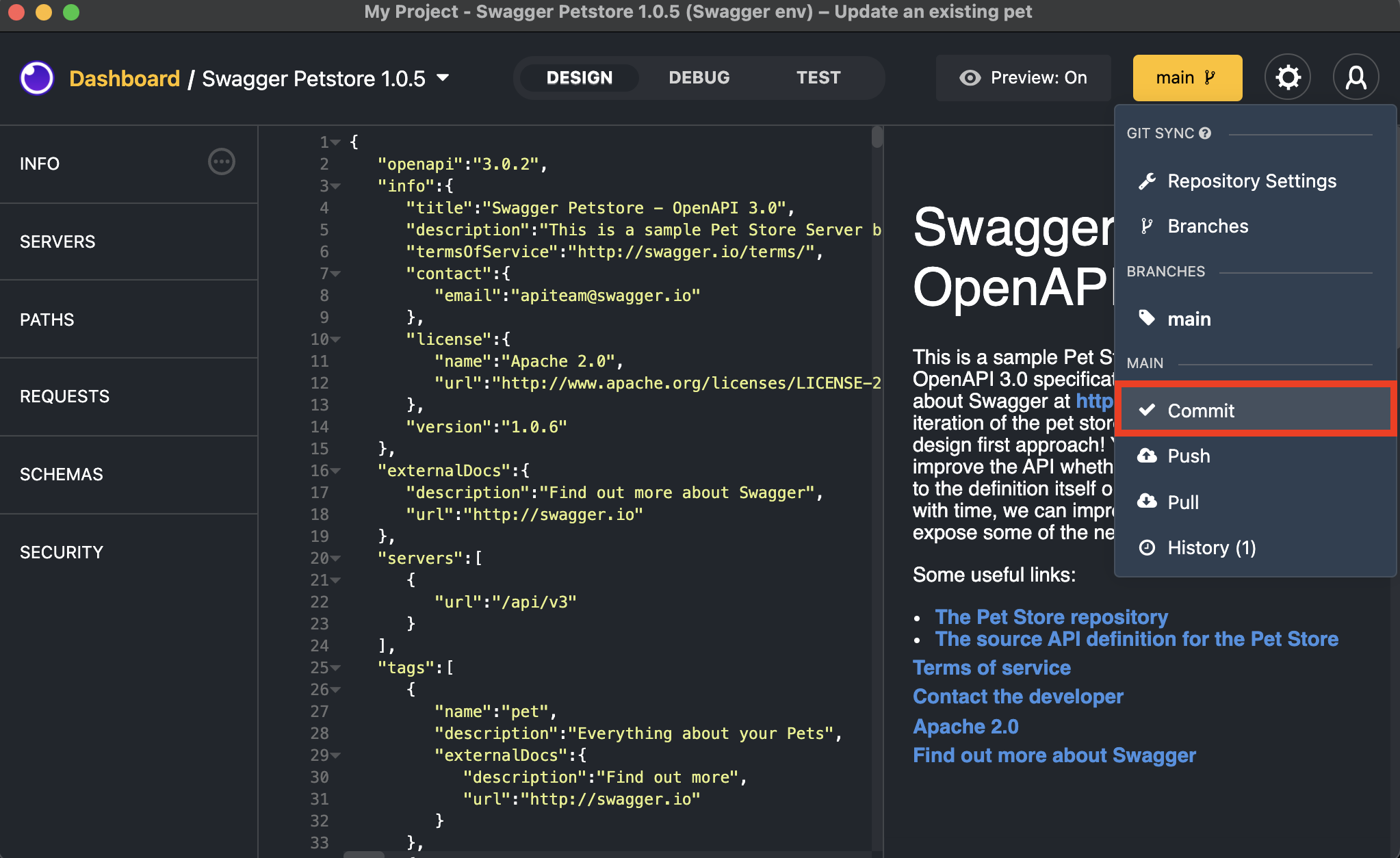Image resolution: width=1400 pixels, height=858 pixels.
Task: Navigate to SCHEMAS section in sidebar
Action: (x=129, y=474)
